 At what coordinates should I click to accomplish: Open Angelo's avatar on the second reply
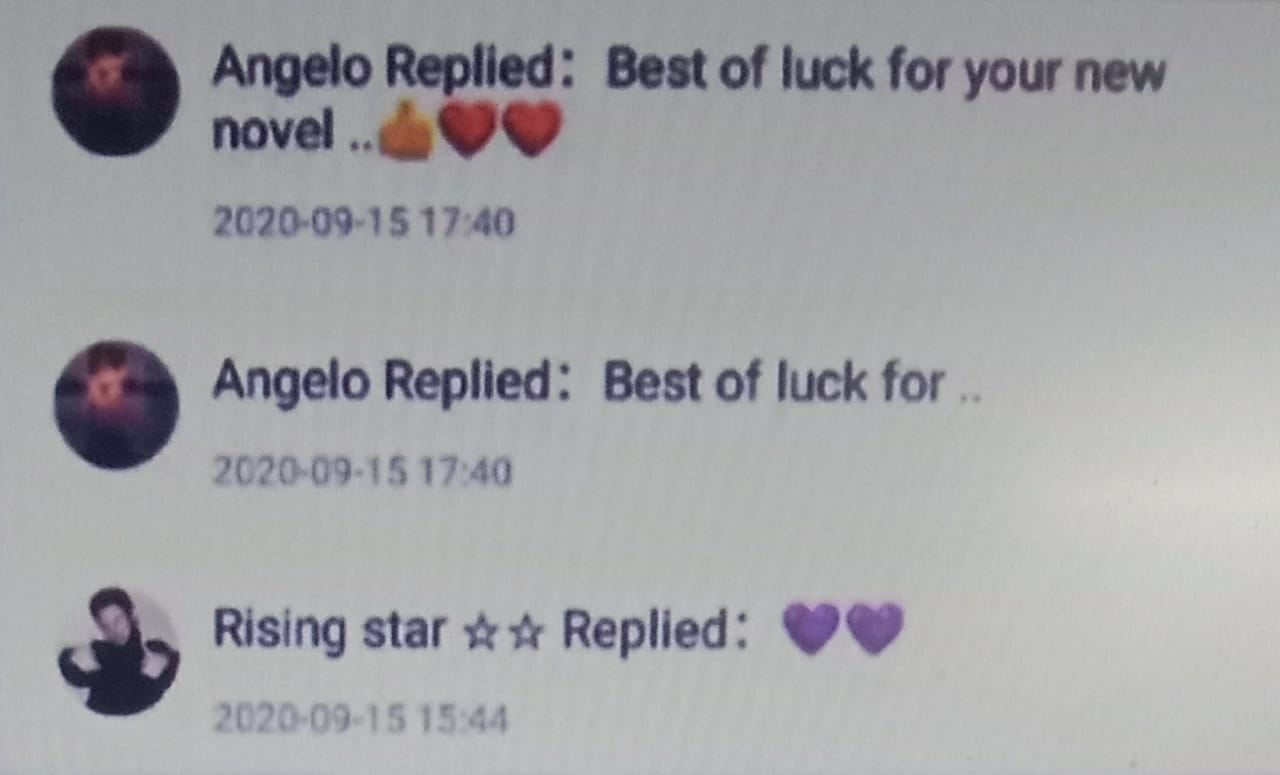(115, 405)
